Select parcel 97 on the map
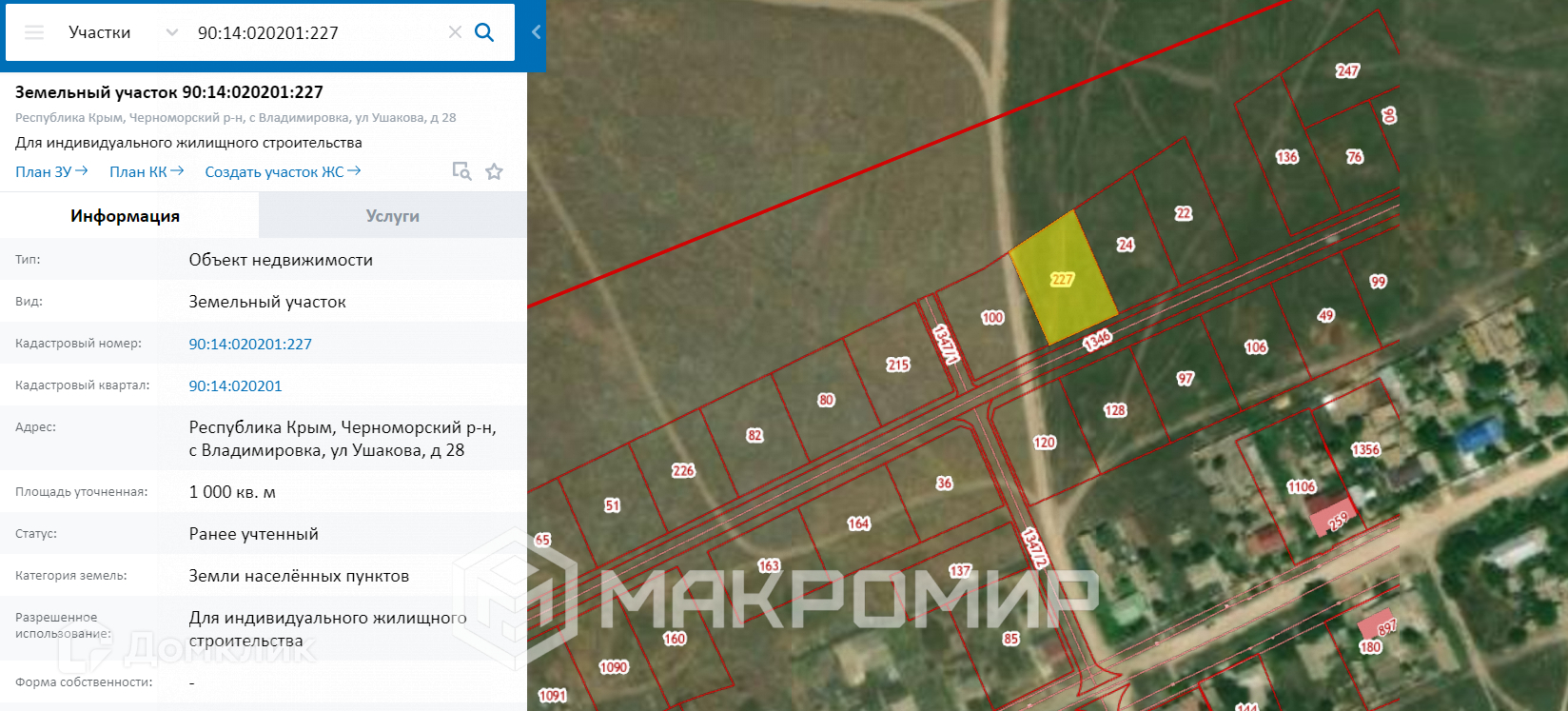This screenshot has width=1568, height=711. click(1186, 379)
